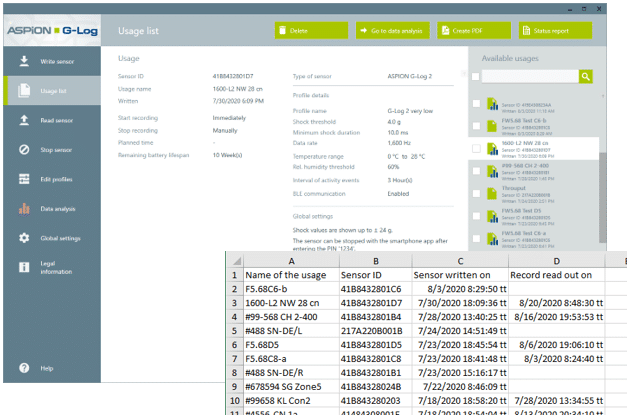Click the chart file icon of 1600-L2 NW 28 cn
The image size is (632, 417).
click(492, 149)
